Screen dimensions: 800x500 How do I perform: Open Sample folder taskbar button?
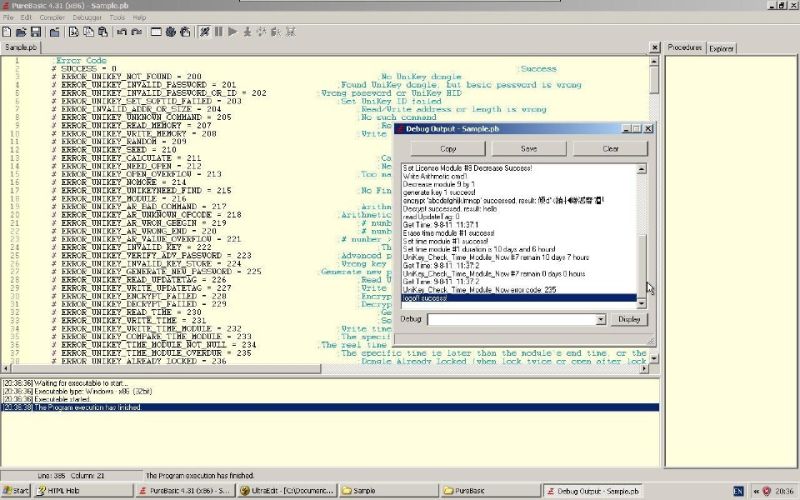(388, 491)
